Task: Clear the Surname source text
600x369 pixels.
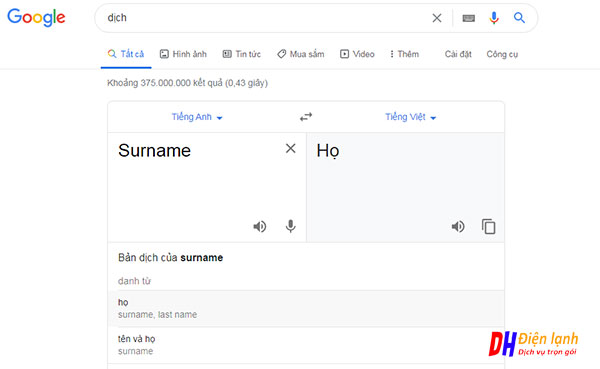Action: coord(290,149)
